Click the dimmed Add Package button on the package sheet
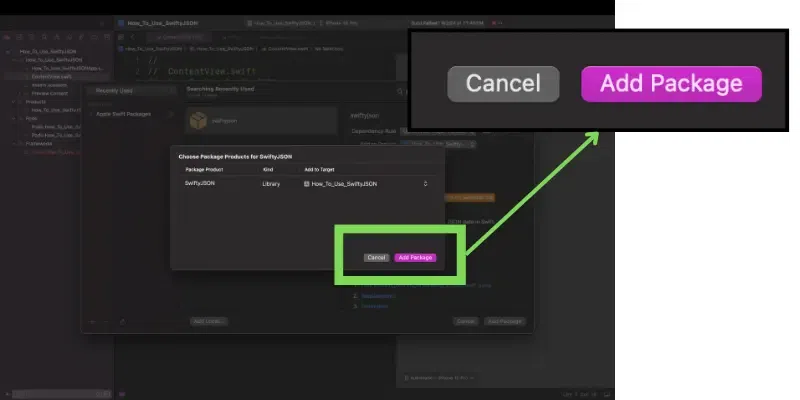 coord(504,321)
